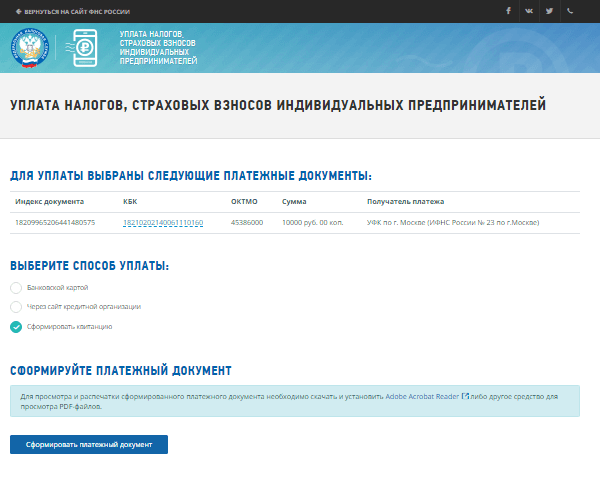Screen dimensions: 600x478
Task: Open the Facebook page icon
Action: (x=508, y=11)
